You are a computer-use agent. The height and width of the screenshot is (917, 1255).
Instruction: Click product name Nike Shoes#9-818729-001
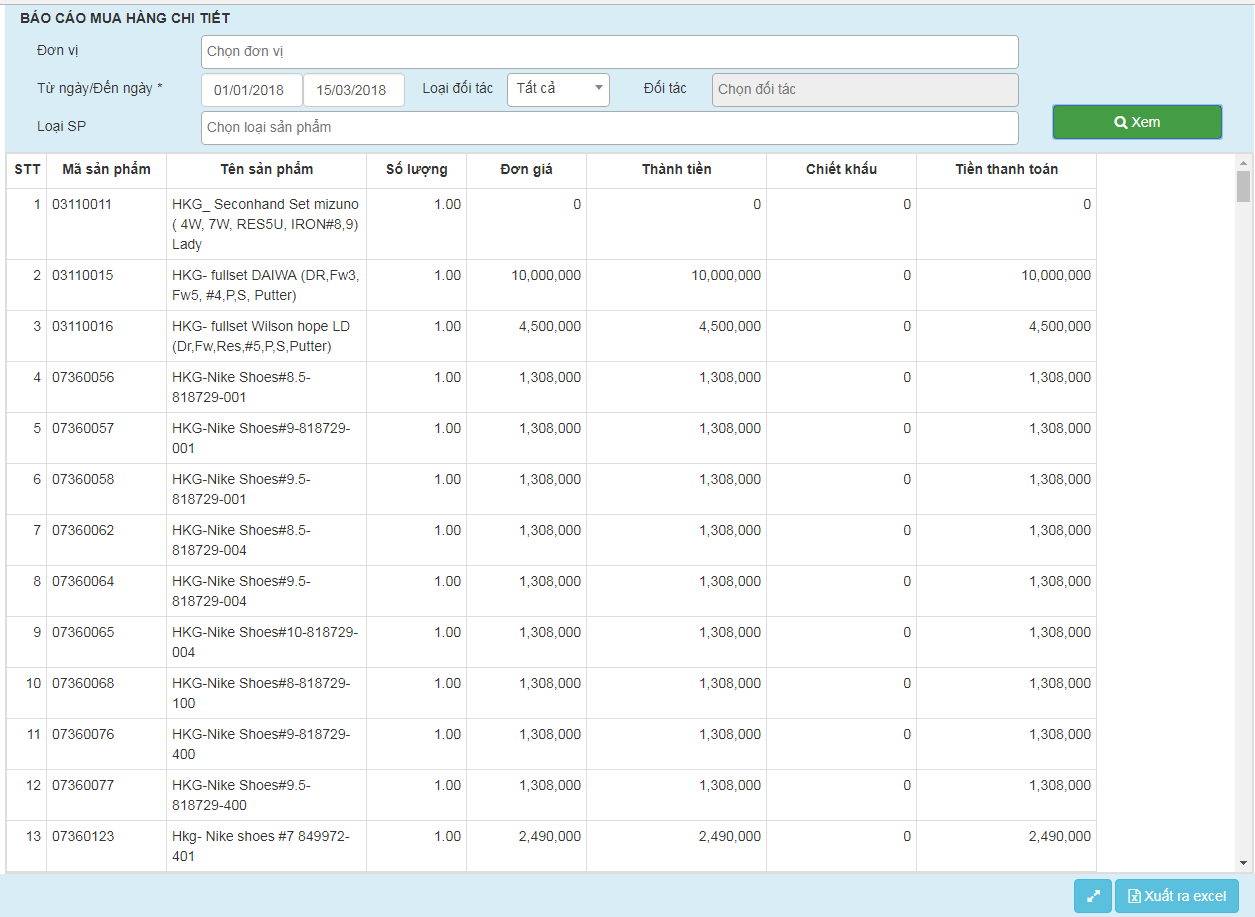(261, 438)
